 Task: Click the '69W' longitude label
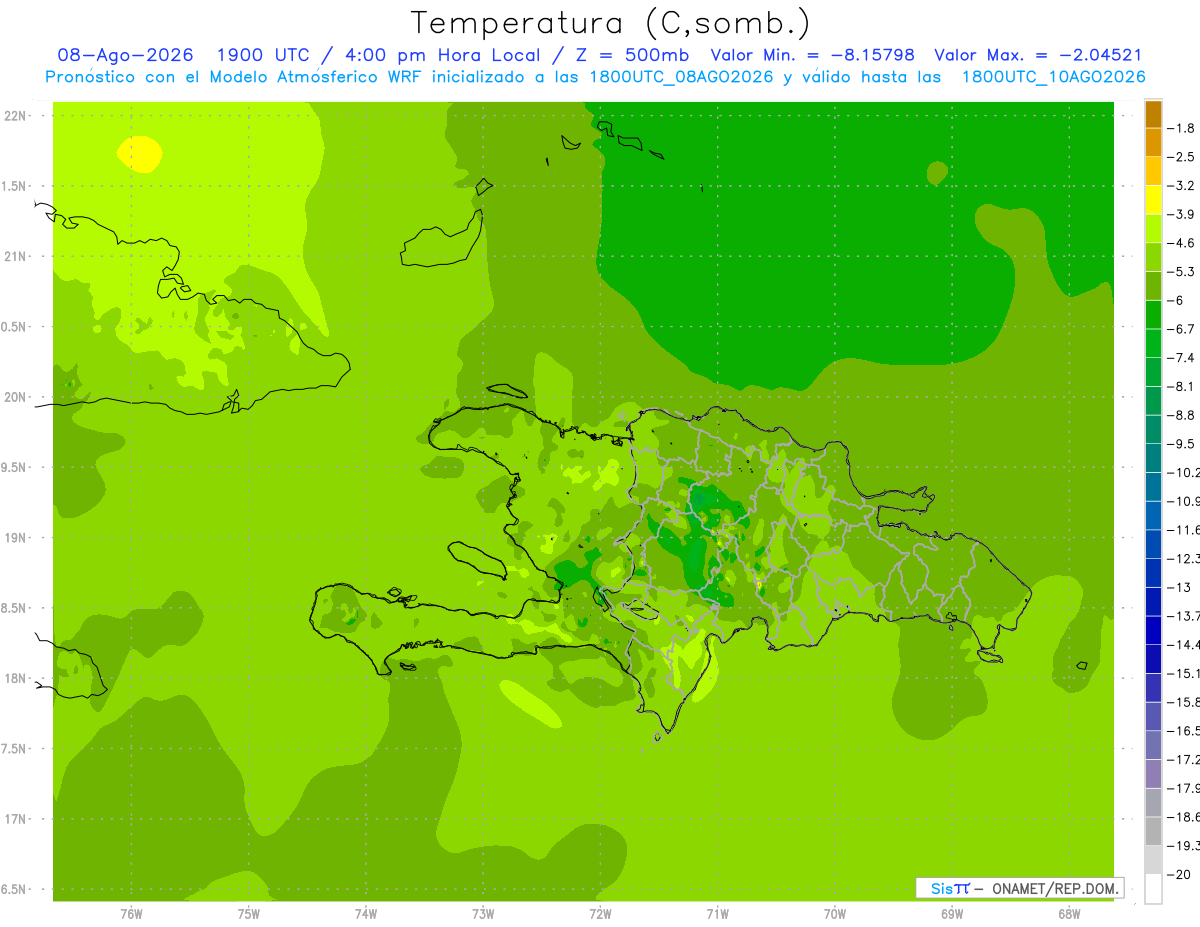tap(952, 914)
